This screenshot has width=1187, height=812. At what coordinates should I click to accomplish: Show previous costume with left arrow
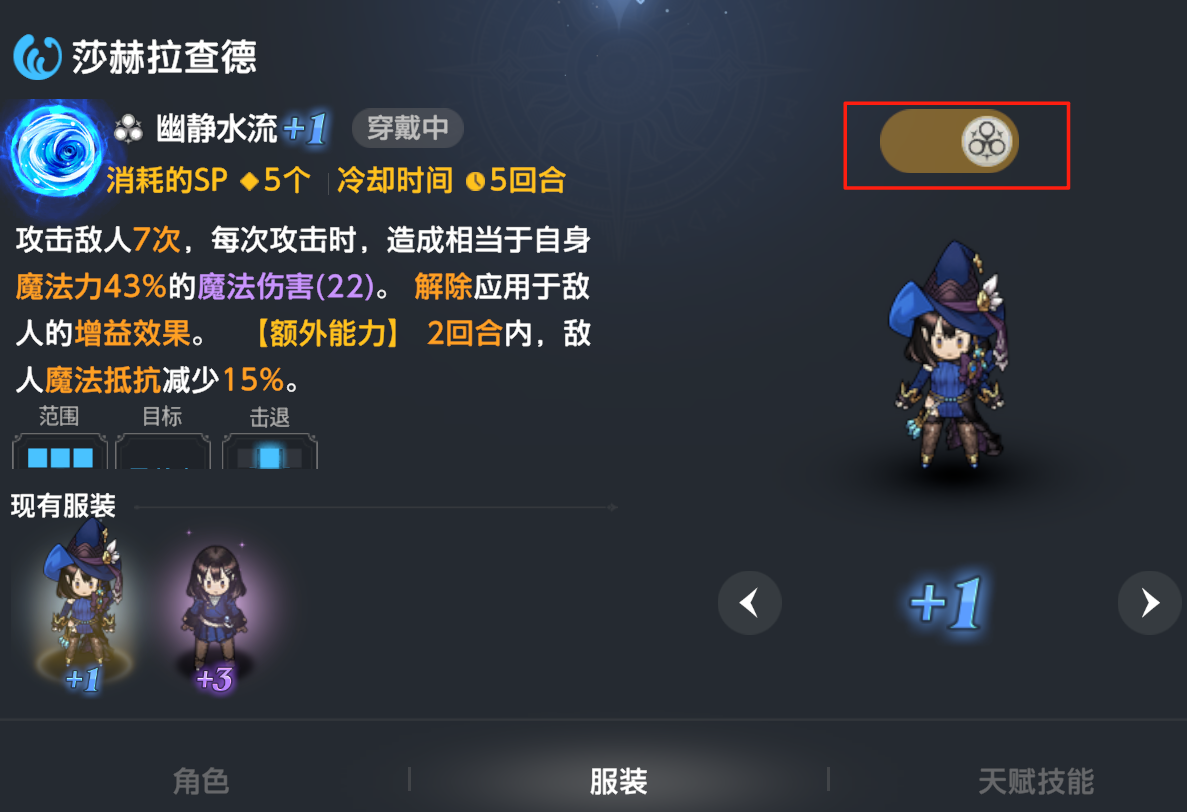point(749,603)
